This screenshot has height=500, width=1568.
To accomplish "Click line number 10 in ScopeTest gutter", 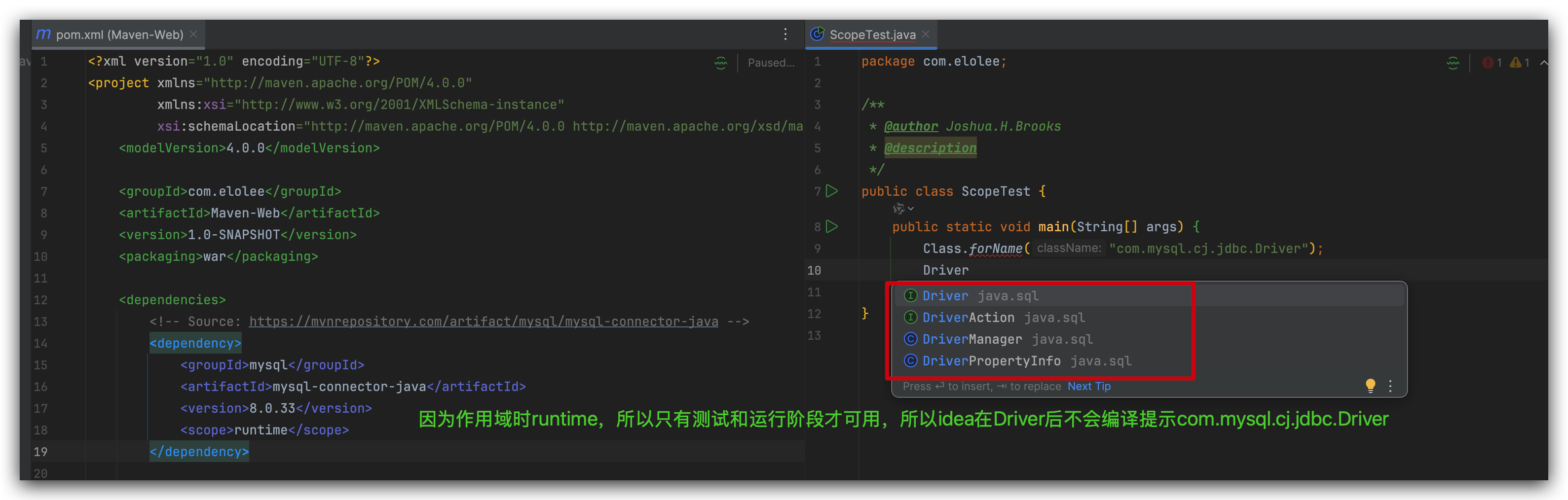I will [x=814, y=270].
